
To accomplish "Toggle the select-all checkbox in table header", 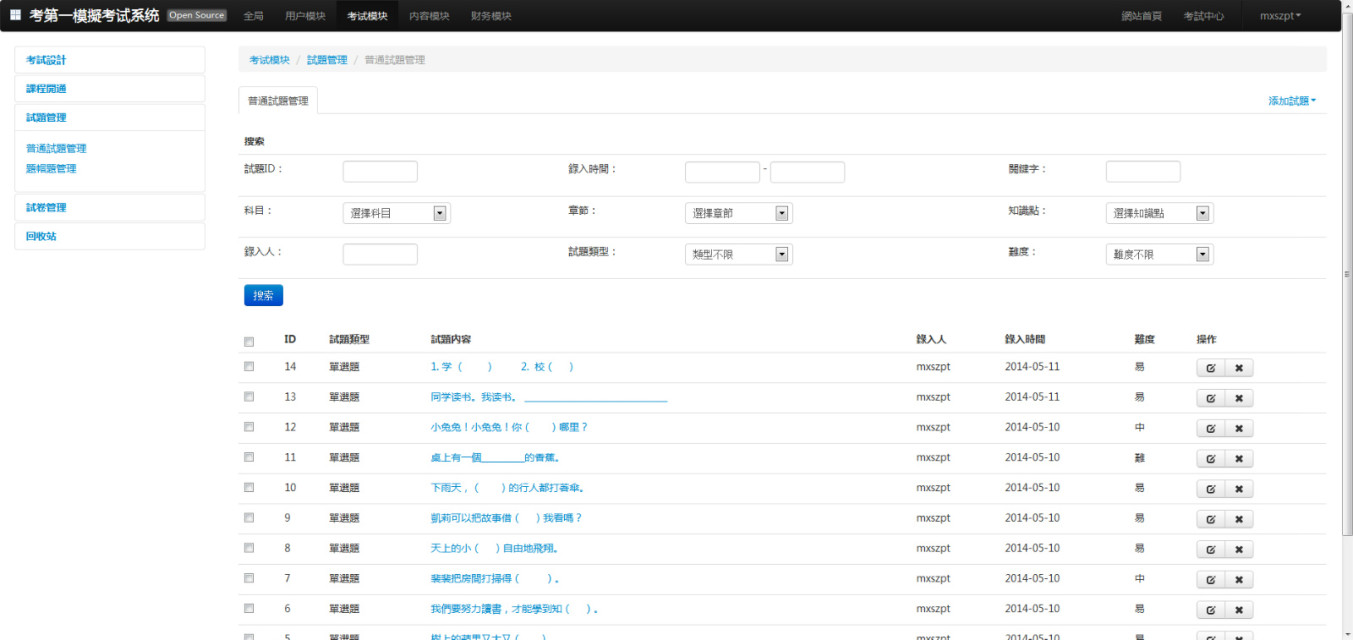I will [249, 341].
